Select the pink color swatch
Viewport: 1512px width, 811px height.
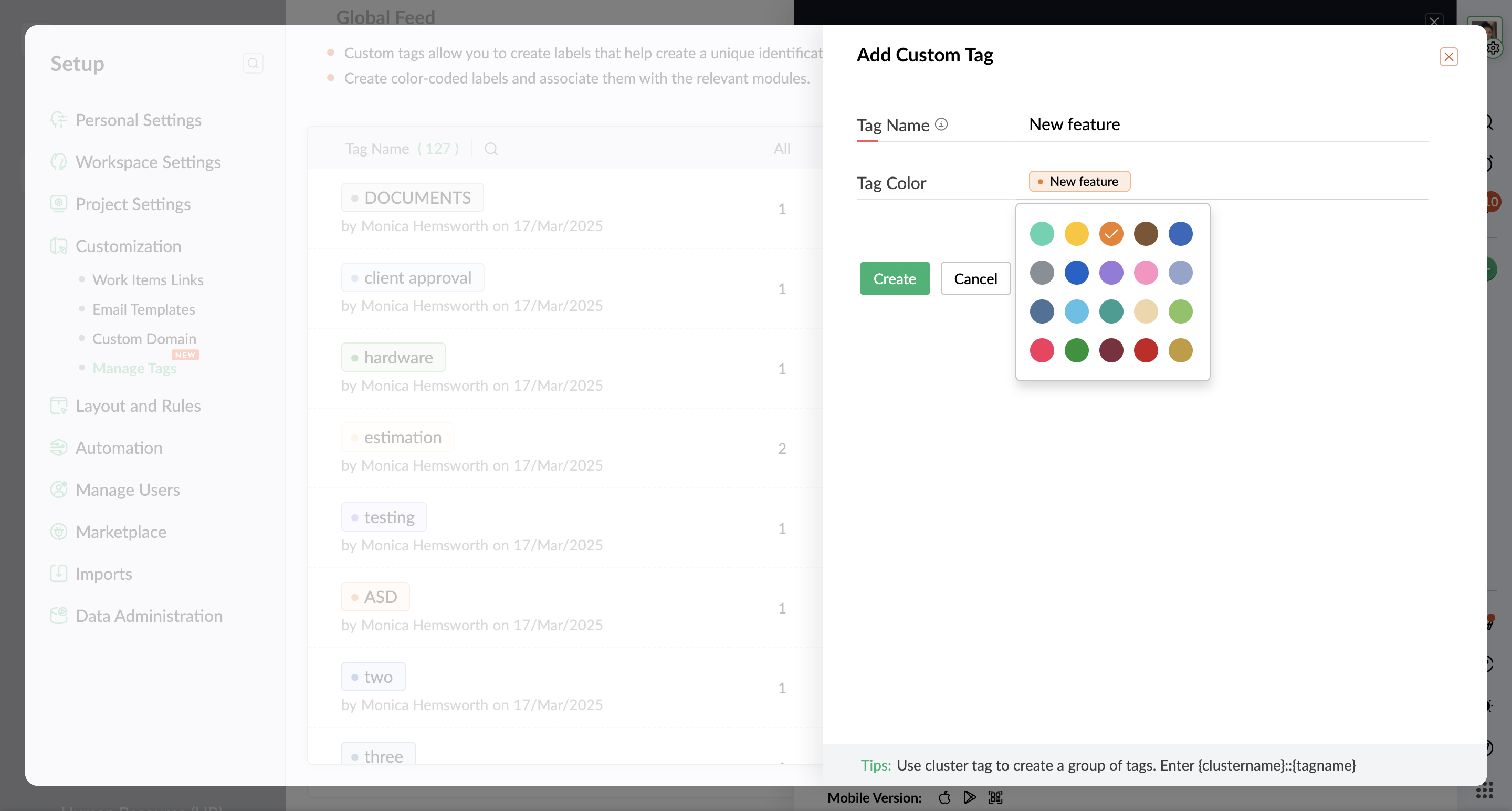point(1145,273)
